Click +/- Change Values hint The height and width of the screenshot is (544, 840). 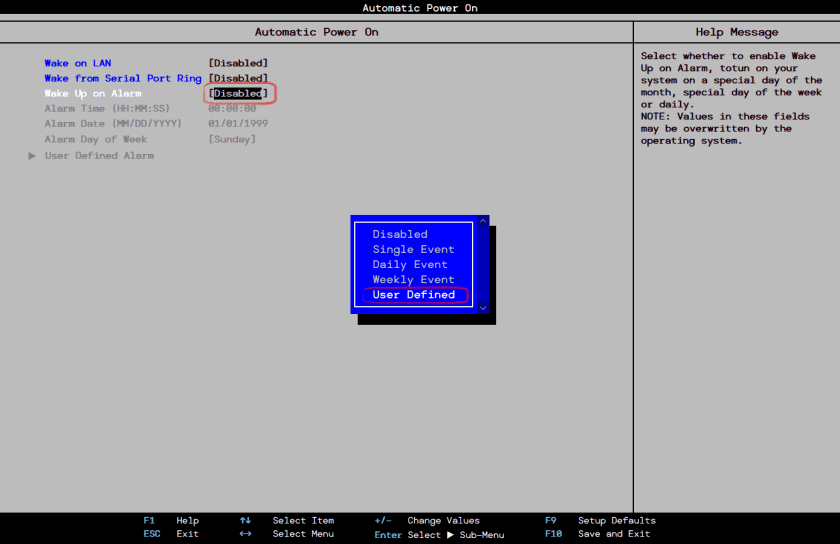[x=427, y=520]
